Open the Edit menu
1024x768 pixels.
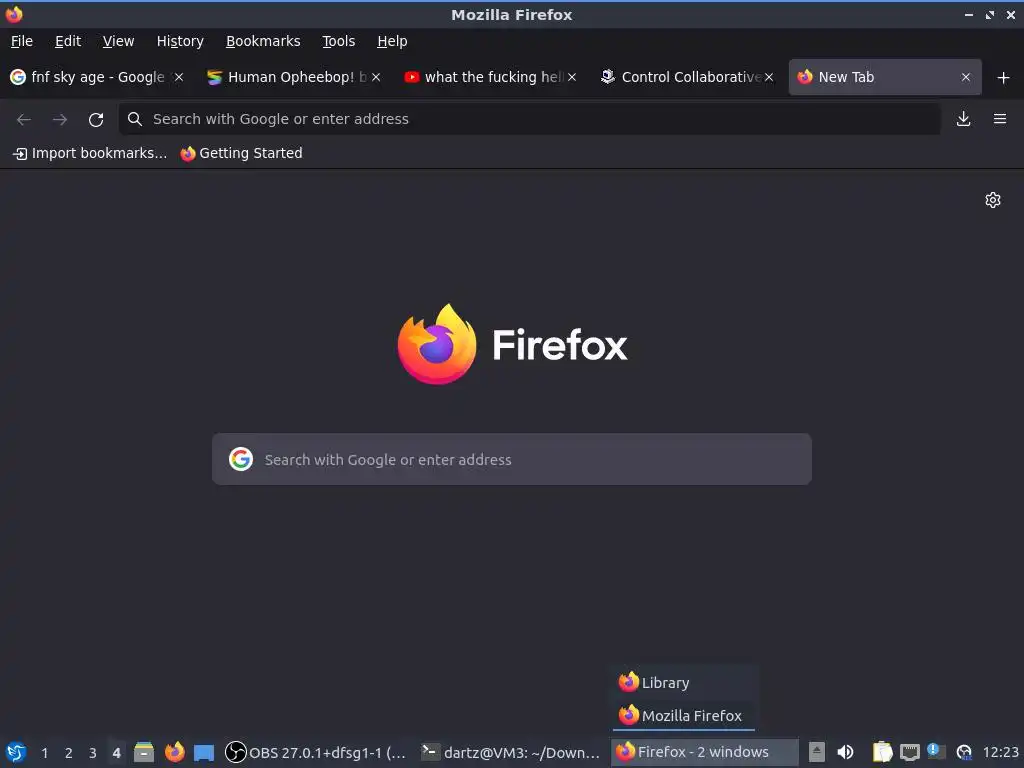[68, 41]
